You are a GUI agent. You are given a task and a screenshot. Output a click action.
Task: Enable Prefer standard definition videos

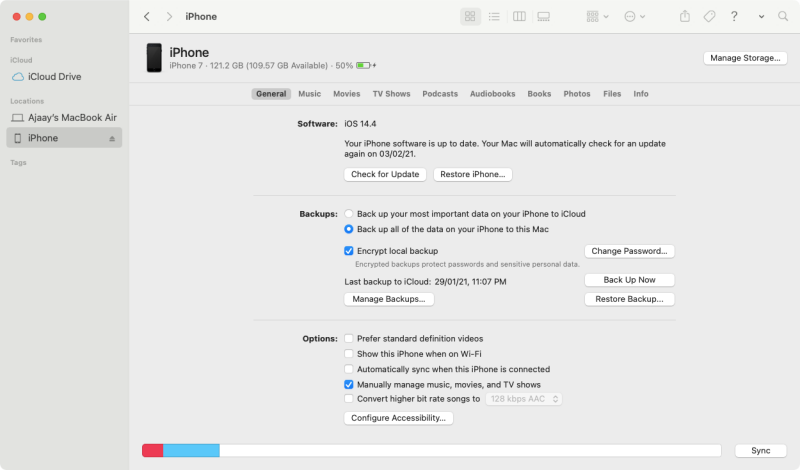[x=349, y=339]
